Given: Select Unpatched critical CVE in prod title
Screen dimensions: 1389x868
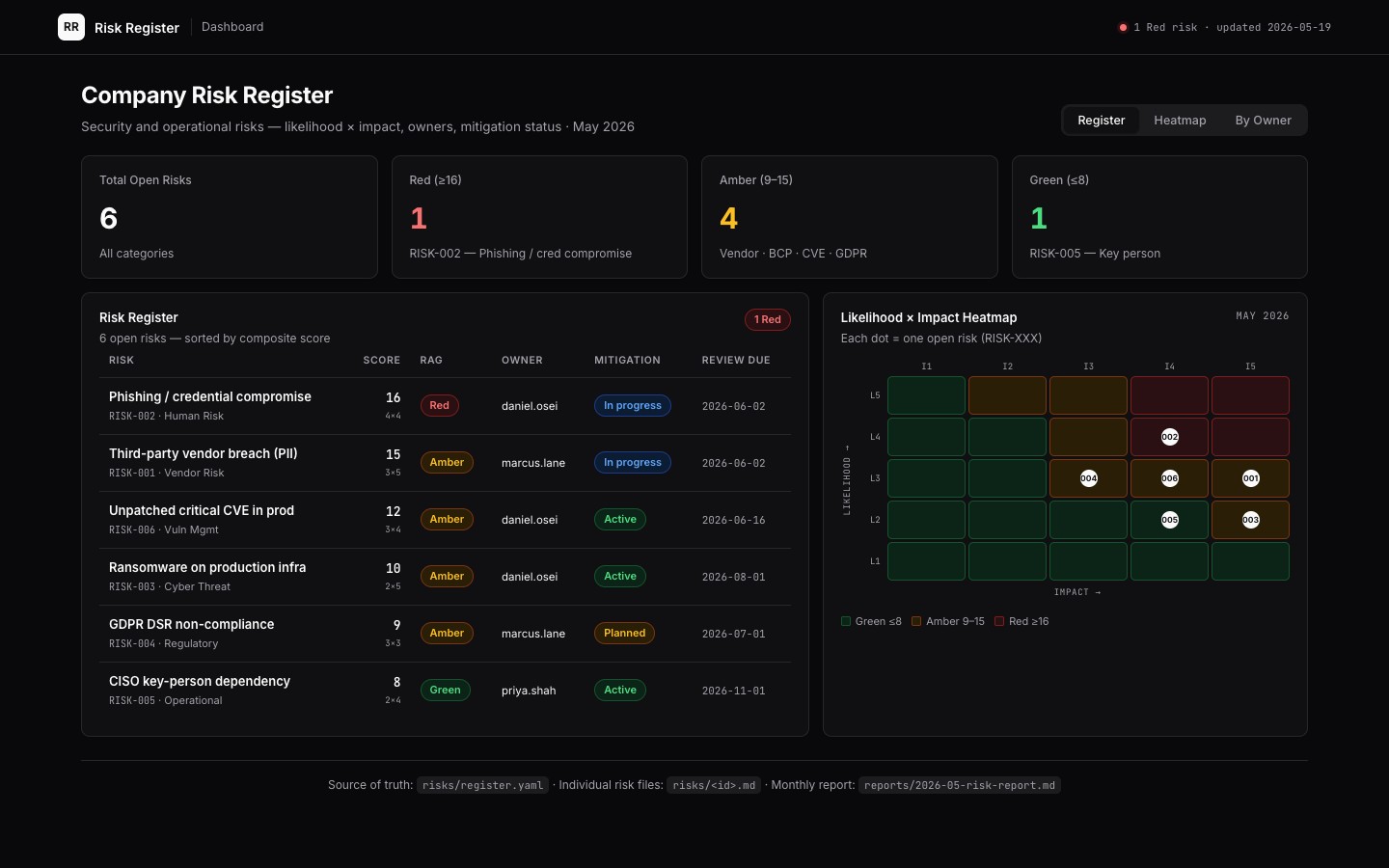Looking at the screenshot, I should [202, 510].
